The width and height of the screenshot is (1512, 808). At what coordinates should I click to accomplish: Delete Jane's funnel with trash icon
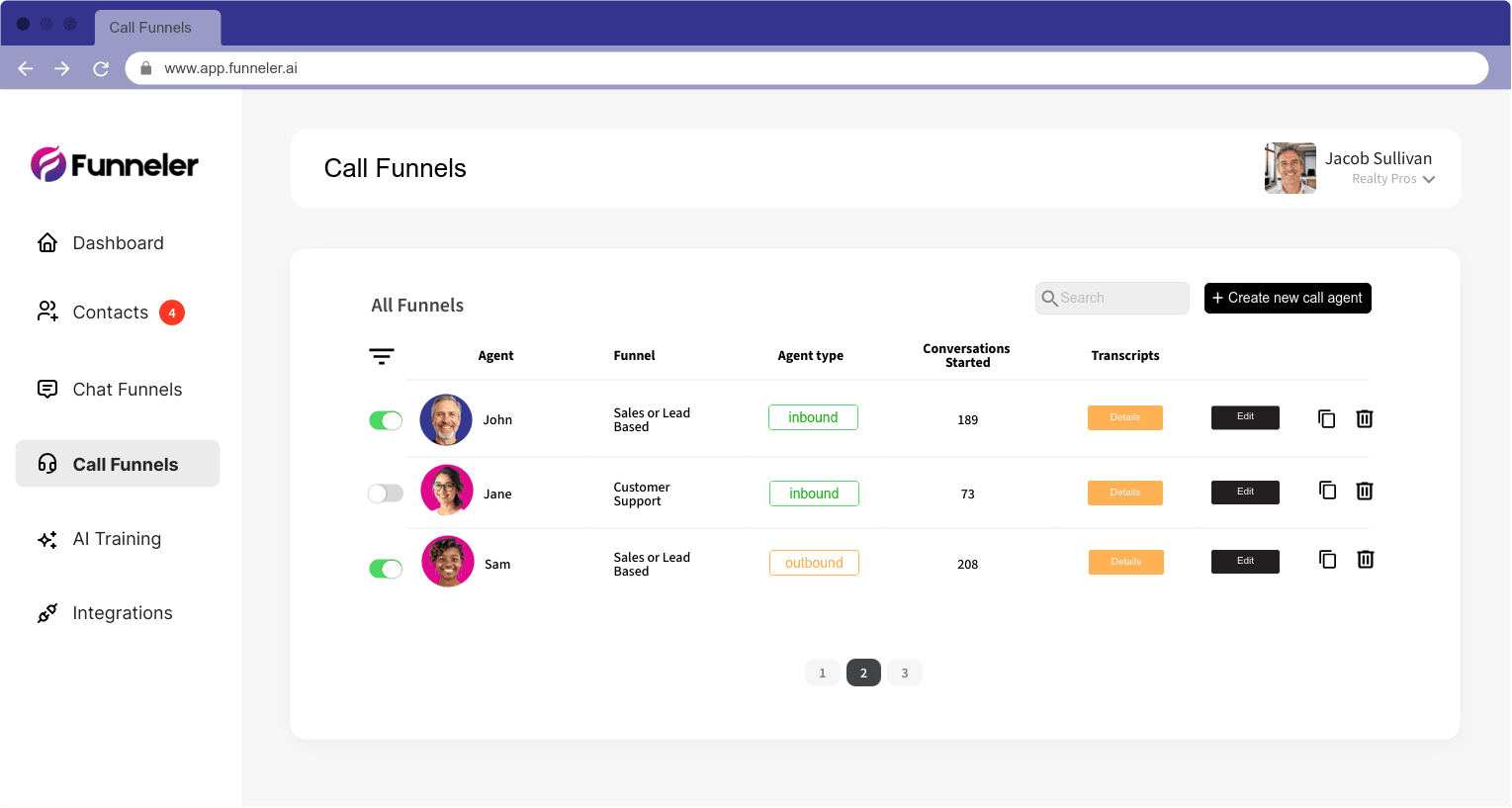click(1365, 491)
